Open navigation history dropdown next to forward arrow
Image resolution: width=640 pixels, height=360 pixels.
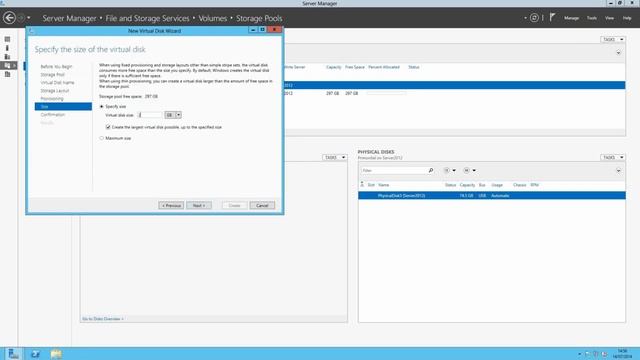[x=29, y=18]
